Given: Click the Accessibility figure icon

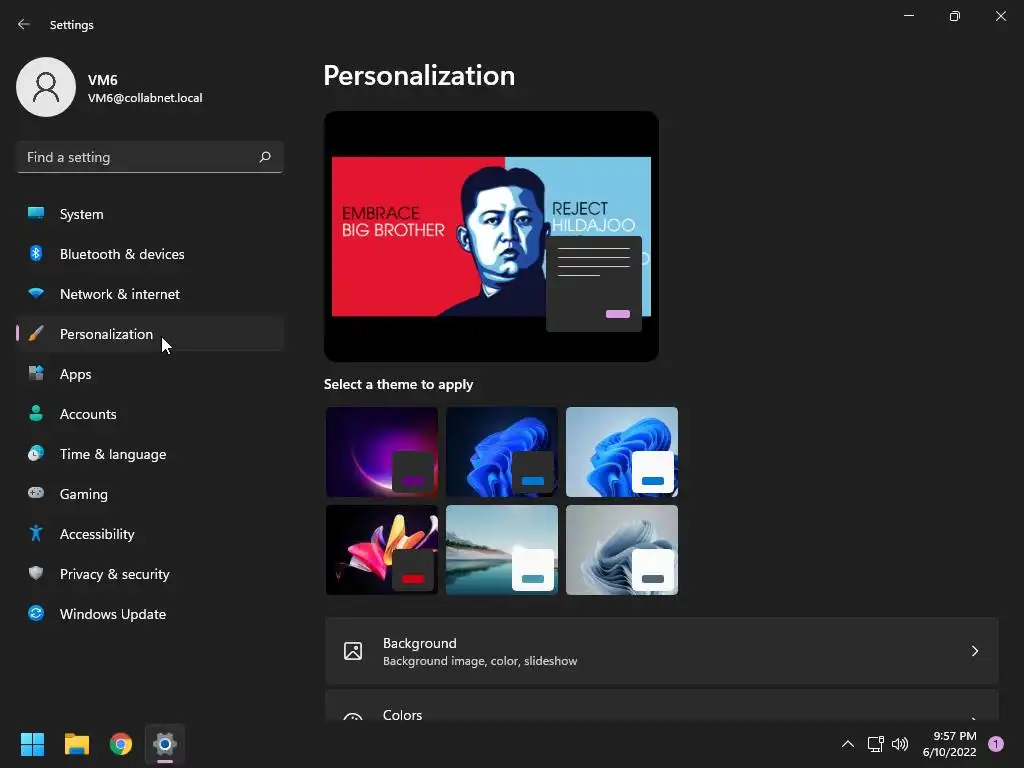Looking at the screenshot, I should 36,534.
